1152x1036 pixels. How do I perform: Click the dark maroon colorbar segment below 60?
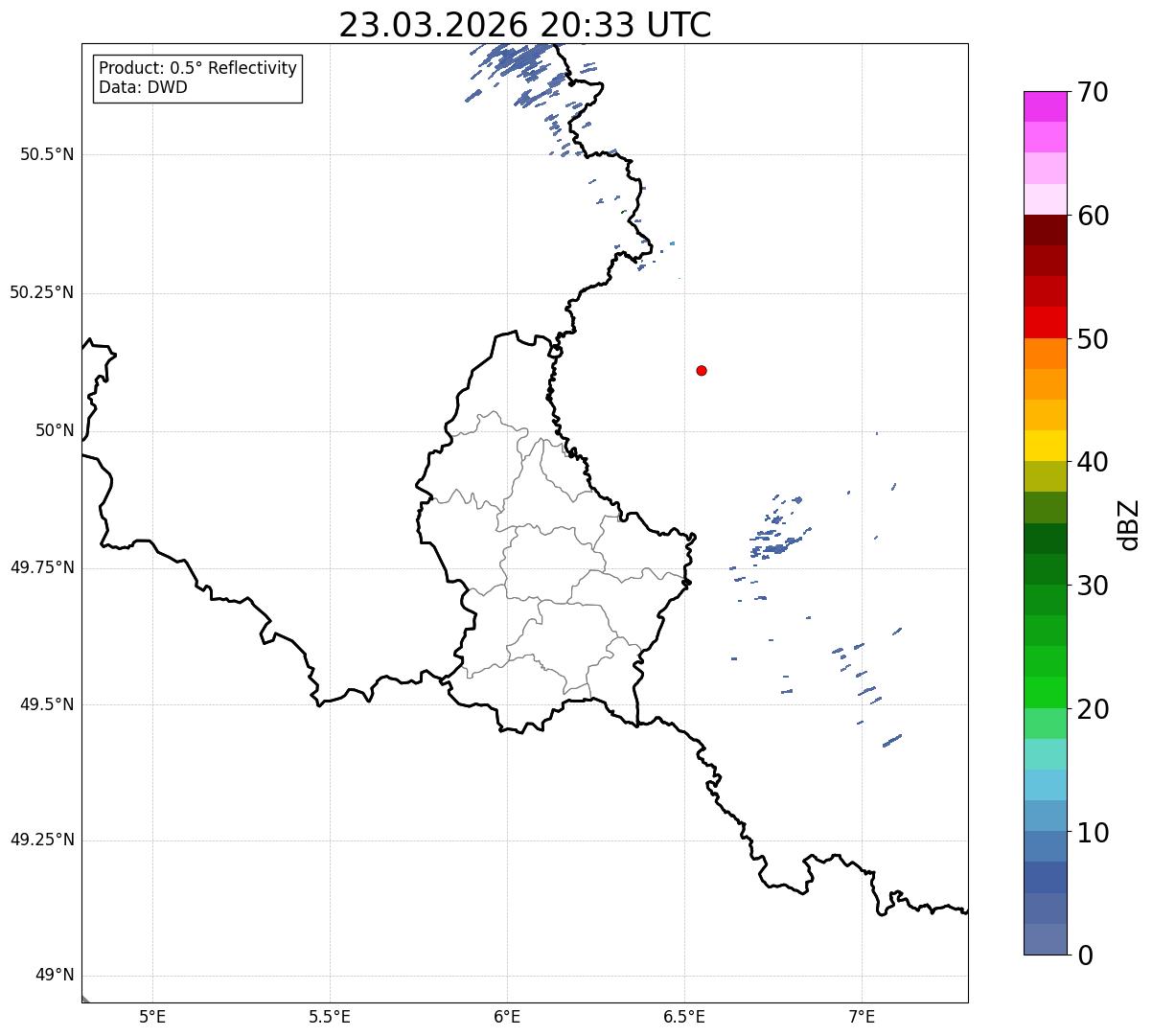[x=1045, y=230]
